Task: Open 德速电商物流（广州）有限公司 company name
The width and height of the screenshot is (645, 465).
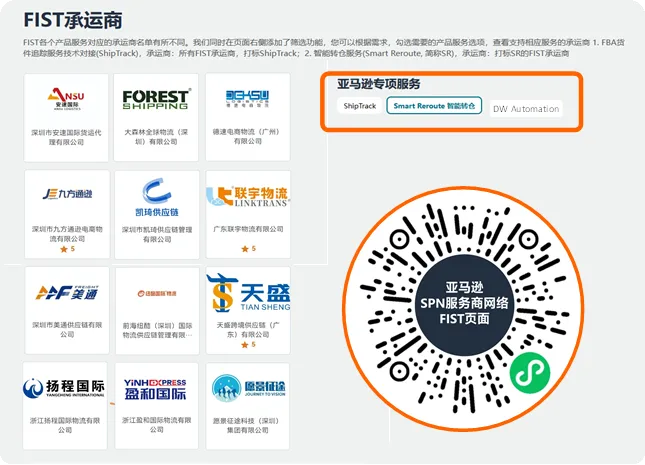Action: pos(248,136)
